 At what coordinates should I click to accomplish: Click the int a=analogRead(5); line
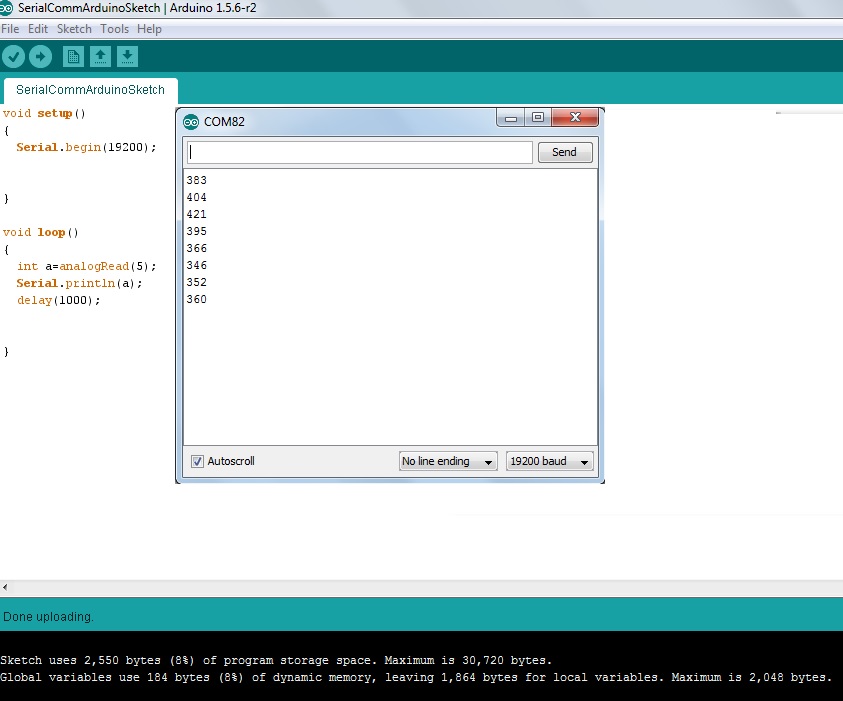click(86, 267)
